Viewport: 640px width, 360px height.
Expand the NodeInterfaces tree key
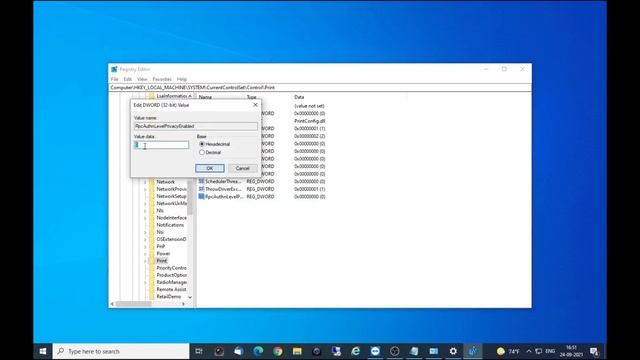pyautogui.click(x=145, y=218)
